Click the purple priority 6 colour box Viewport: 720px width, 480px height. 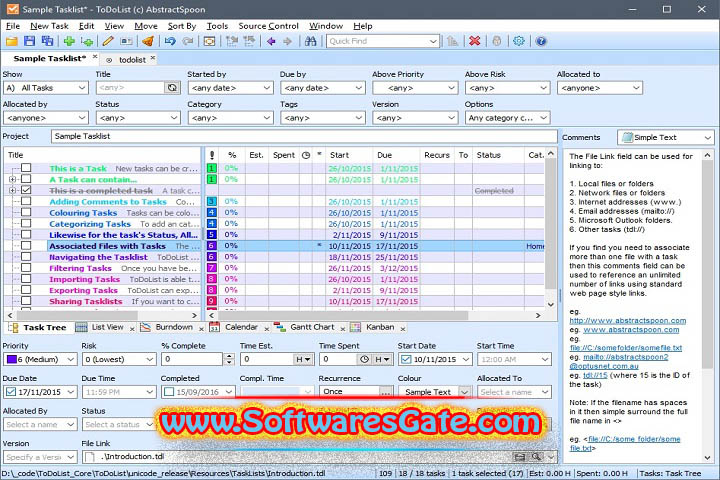(x=11, y=359)
